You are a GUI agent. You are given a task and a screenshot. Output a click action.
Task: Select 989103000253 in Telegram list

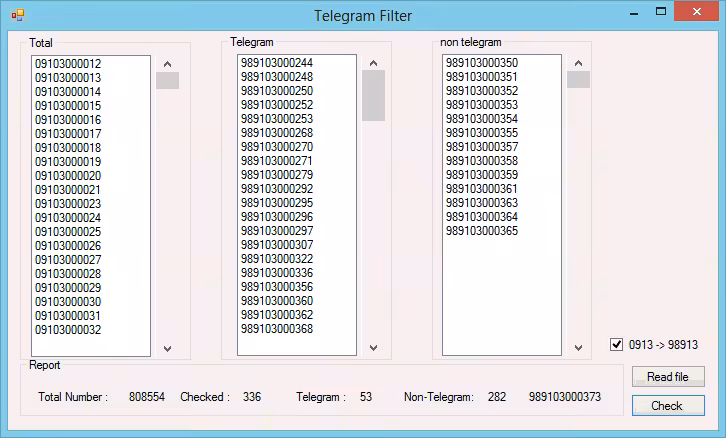277,119
